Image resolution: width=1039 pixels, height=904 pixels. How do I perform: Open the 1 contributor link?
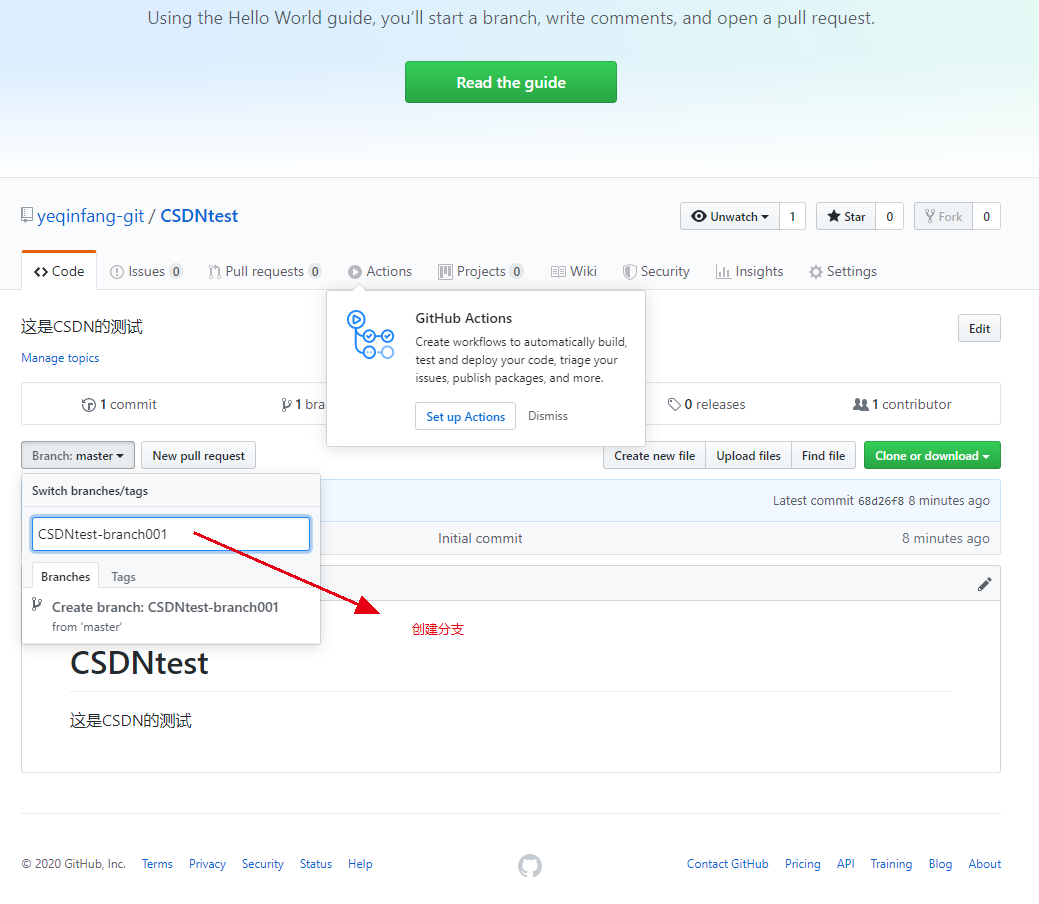[902, 404]
